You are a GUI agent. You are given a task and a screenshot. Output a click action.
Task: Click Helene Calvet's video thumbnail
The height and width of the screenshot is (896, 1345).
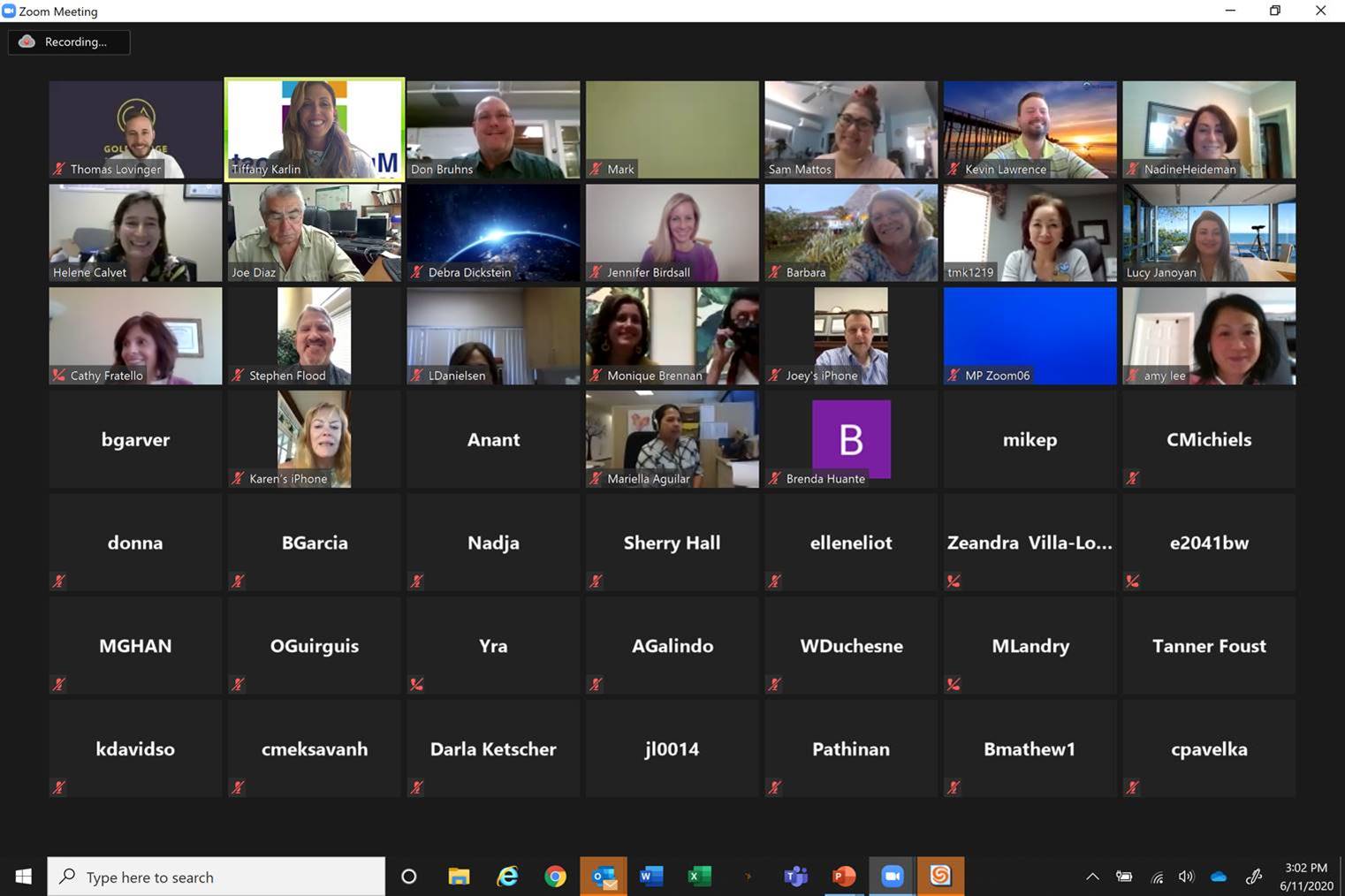tap(135, 233)
